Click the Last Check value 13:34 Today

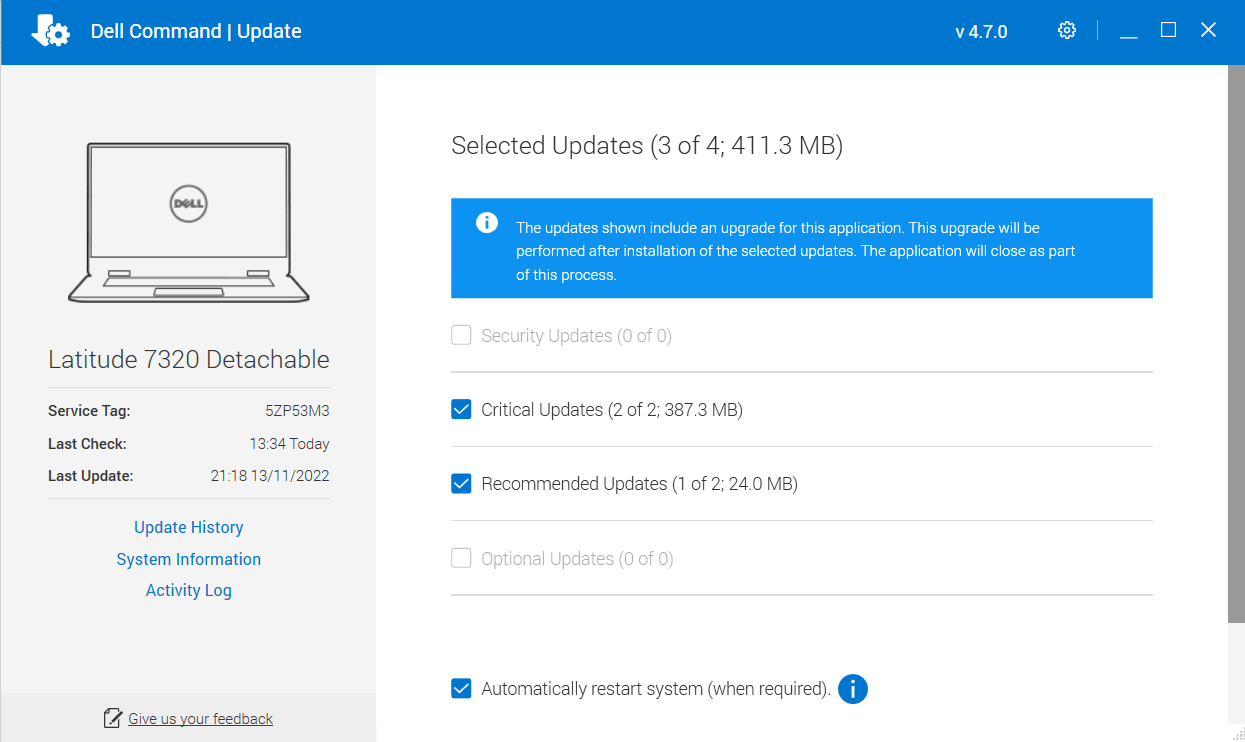click(x=289, y=444)
